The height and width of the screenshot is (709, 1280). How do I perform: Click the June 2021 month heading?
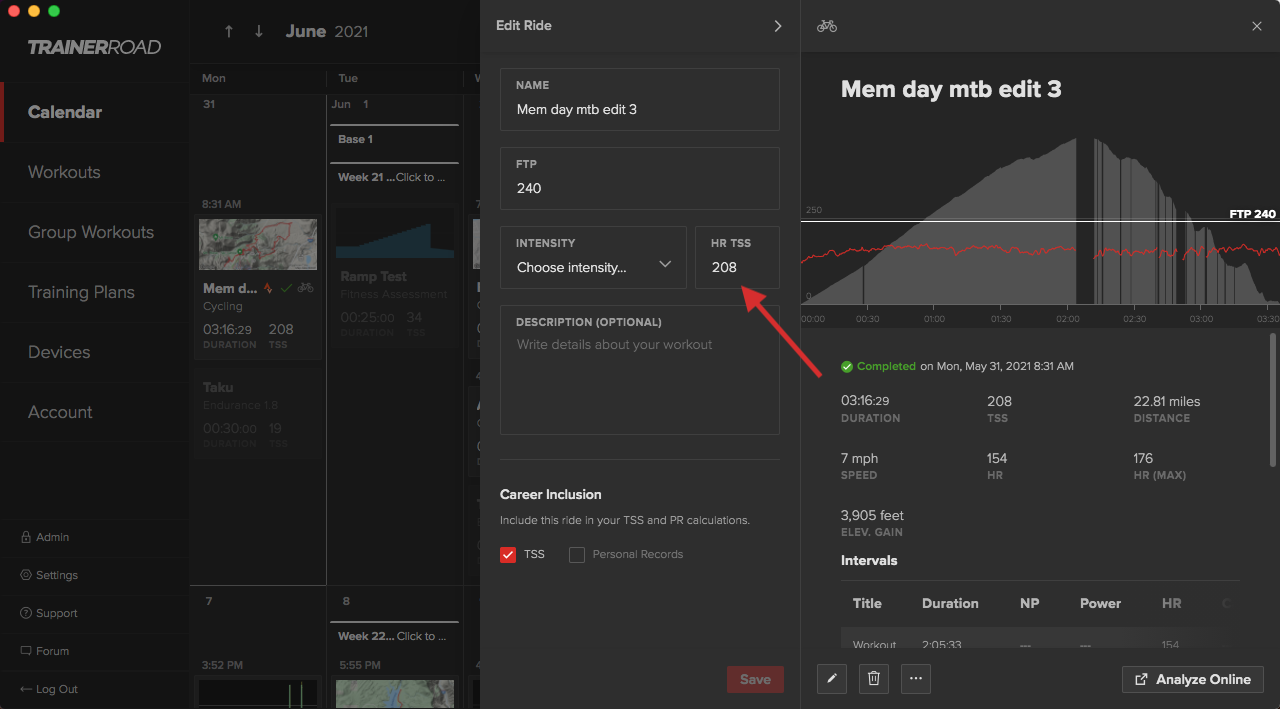[327, 31]
